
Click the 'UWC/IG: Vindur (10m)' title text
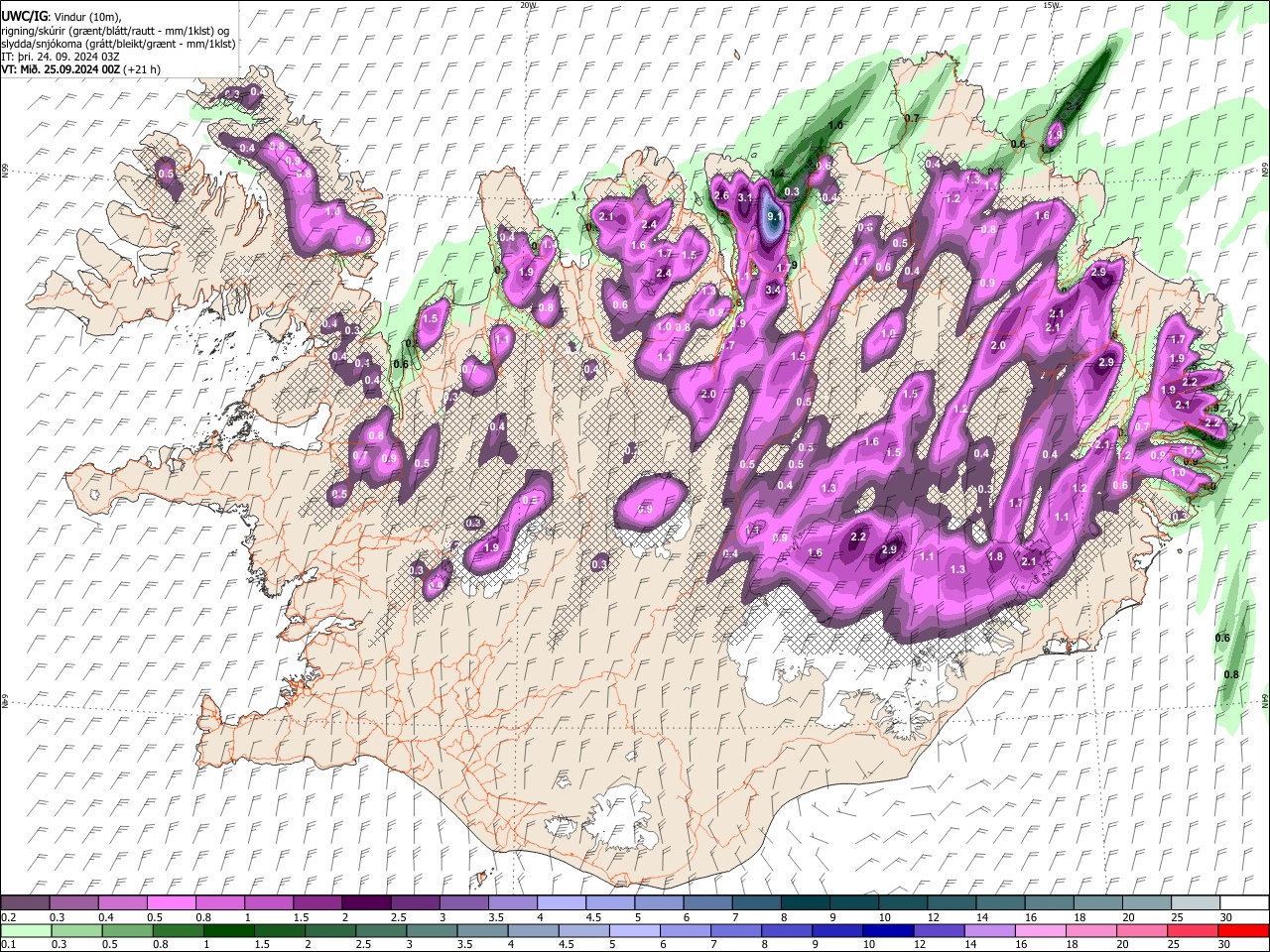pos(62,17)
